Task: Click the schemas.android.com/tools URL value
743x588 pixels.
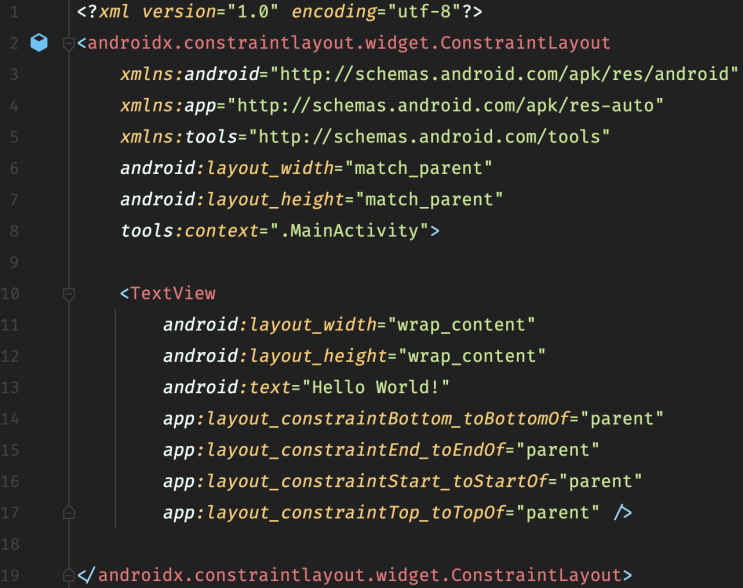Action: tap(429, 136)
